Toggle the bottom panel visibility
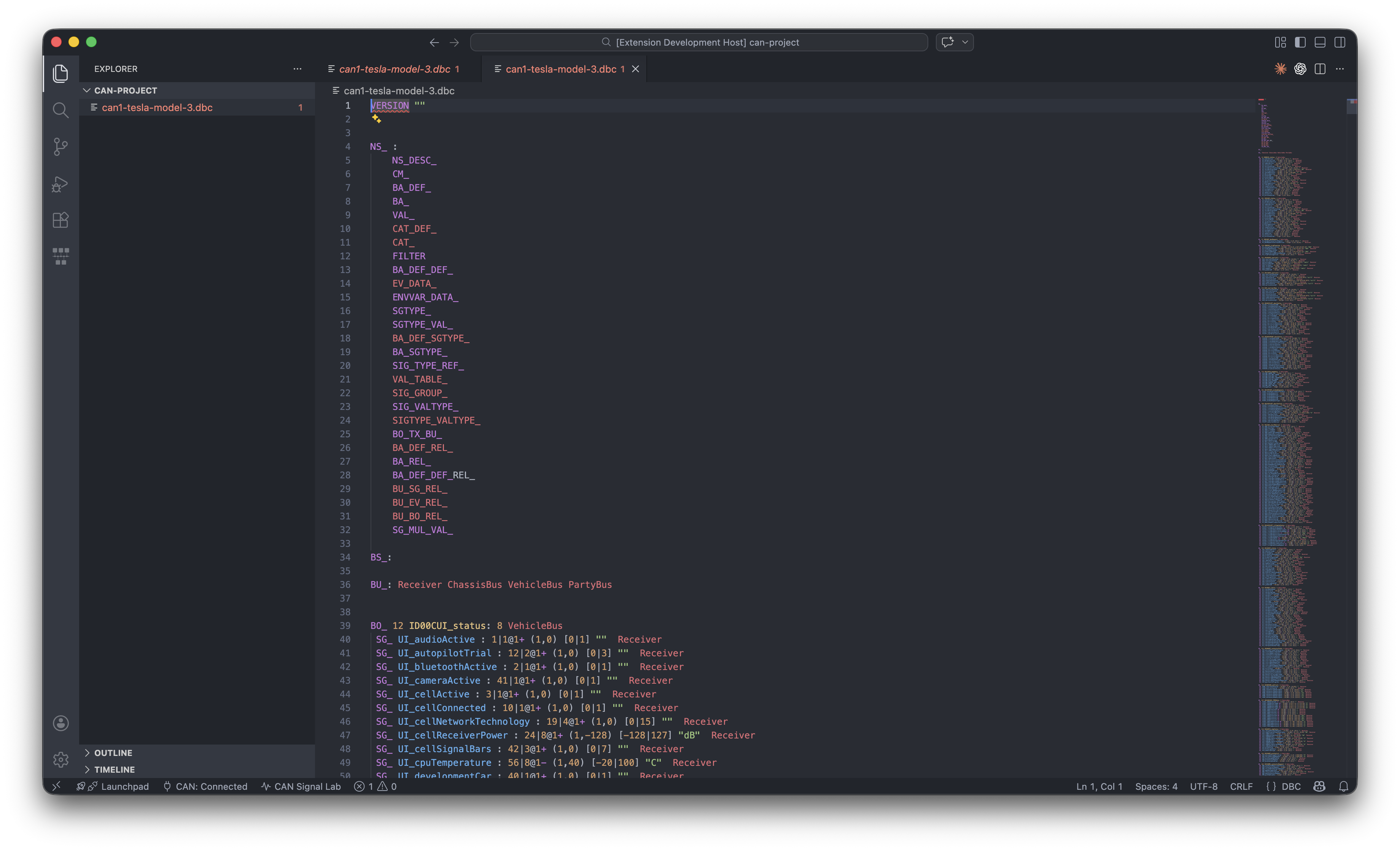Viewport: 1400px width, 851px height. pos(1320,42)
